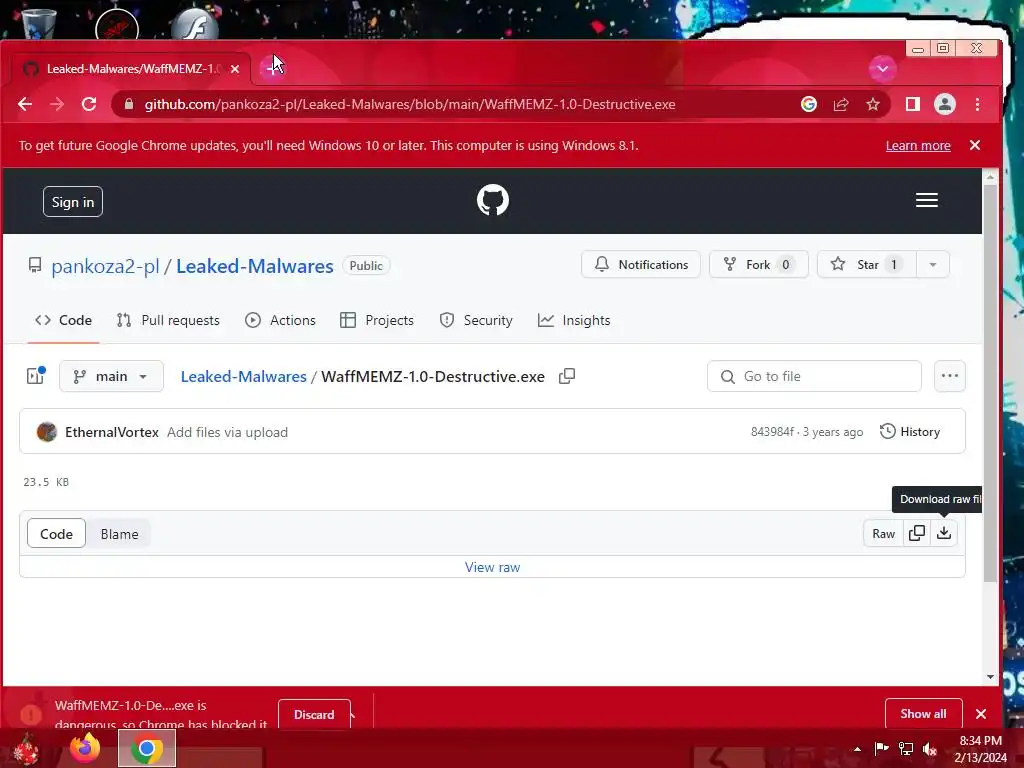This screenshot has height=768, width=1024.
Task: Close the Leaked-Malwares browser tab
Action: coord(235,69)
